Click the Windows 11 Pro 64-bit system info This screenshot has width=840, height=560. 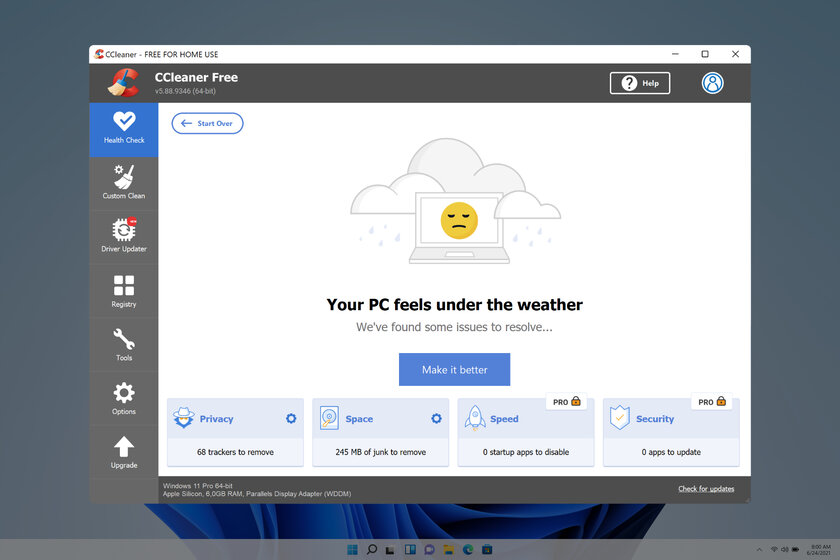coord(198,486)
